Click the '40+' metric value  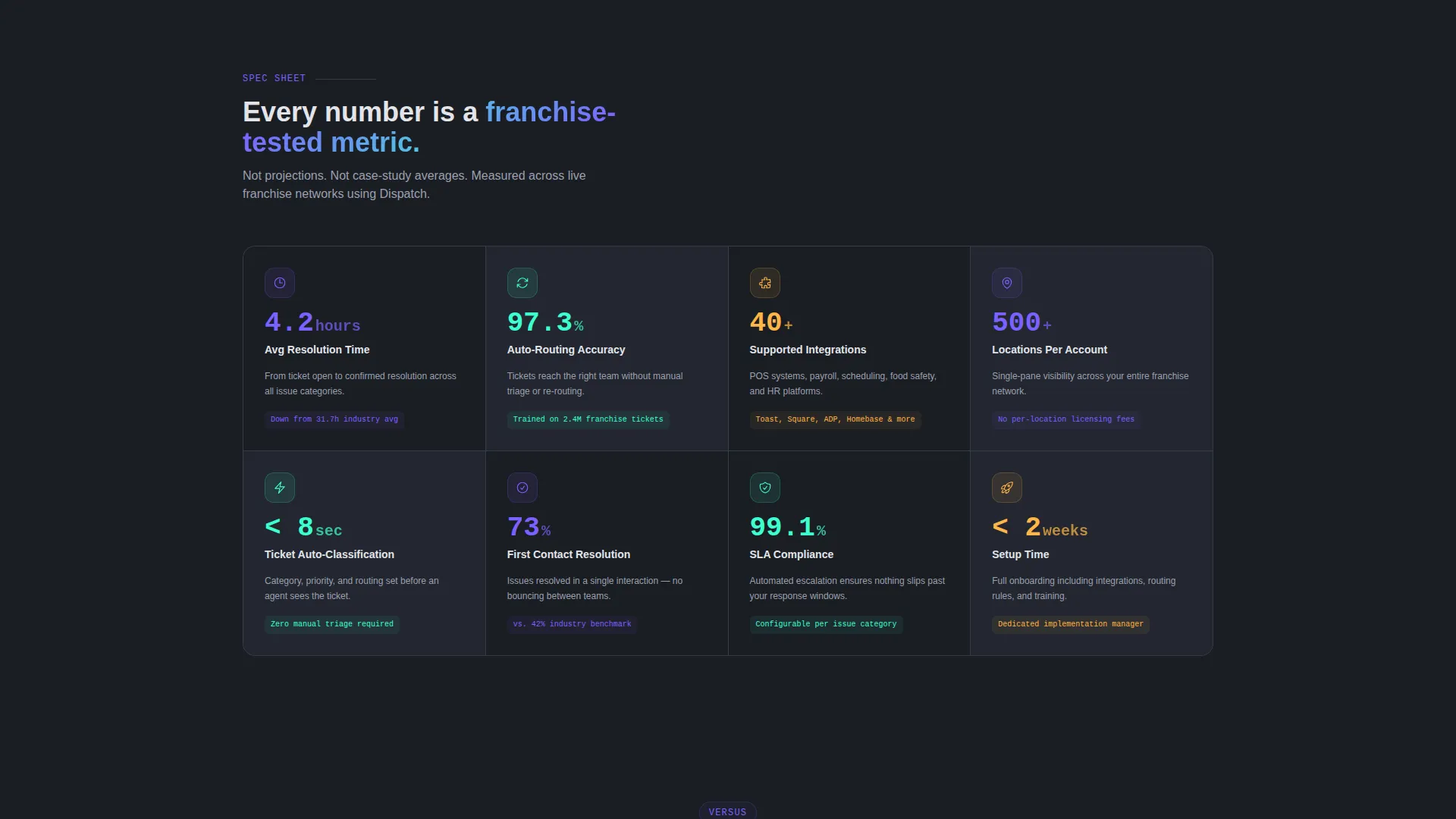[771, 322]
